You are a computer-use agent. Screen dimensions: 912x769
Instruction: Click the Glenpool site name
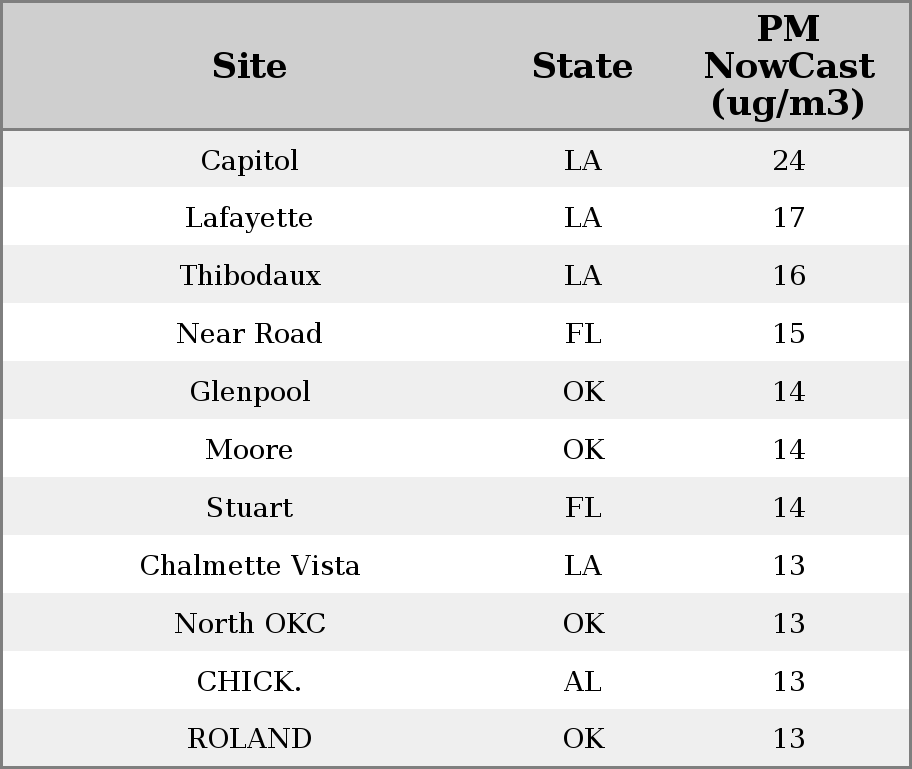249,391
